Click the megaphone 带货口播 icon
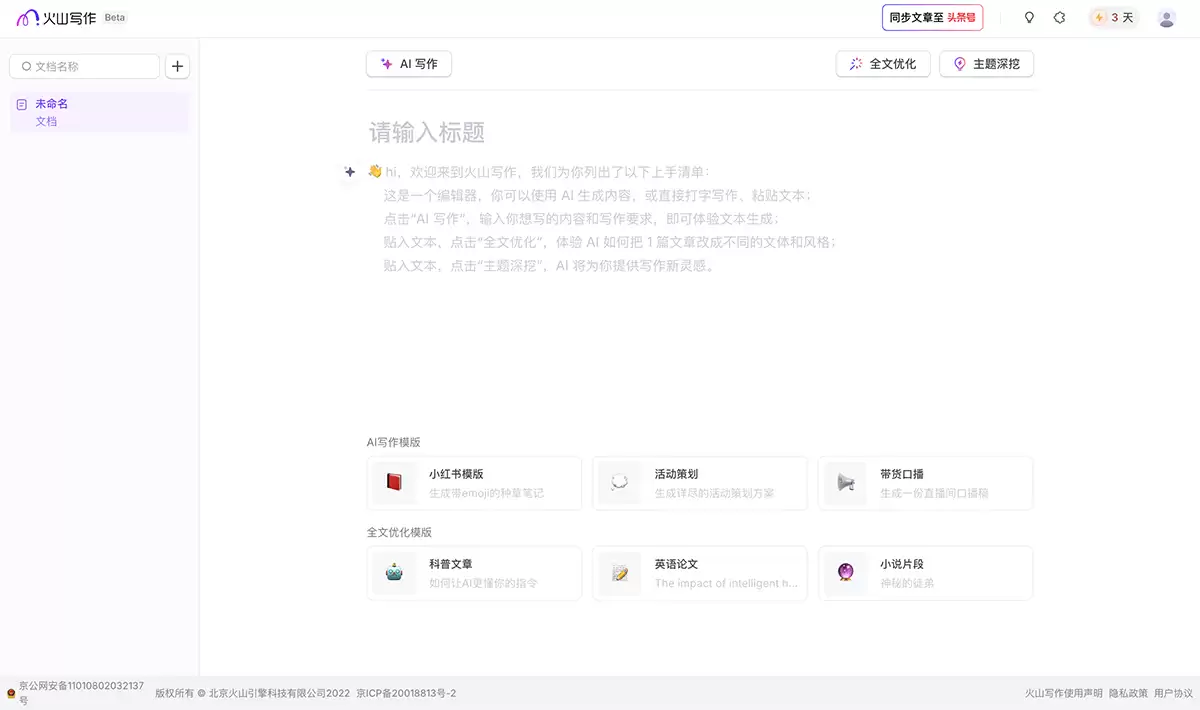Image resolution: width=1200 pixels, height=710 pixels. (x=845, y=483)
